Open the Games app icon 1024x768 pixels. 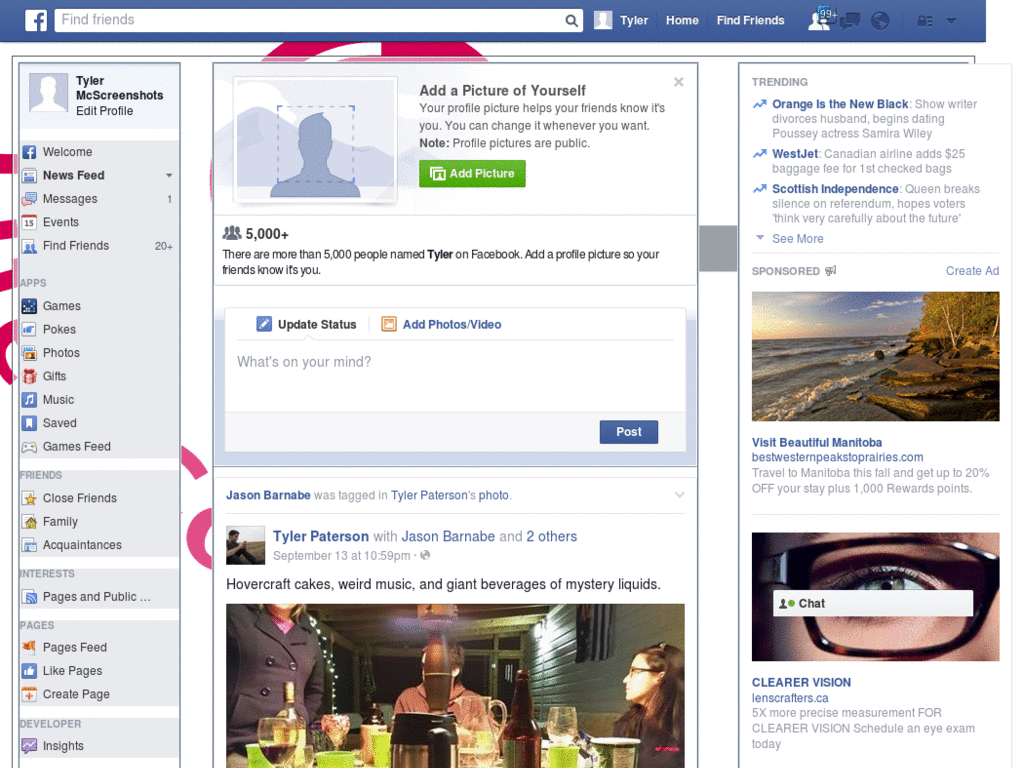tap(29, 306)
